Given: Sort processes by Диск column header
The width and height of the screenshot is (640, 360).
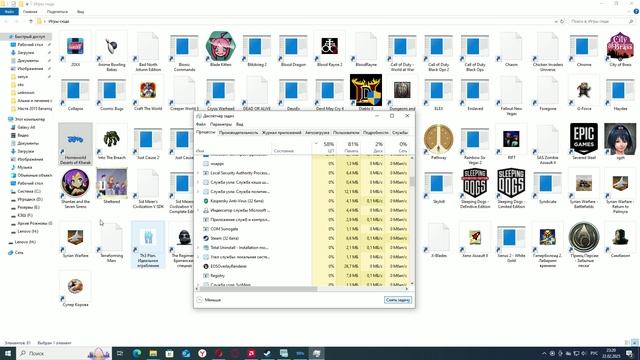Looking at the screenshot, I should pyautogui.click(x=373, y=147).
